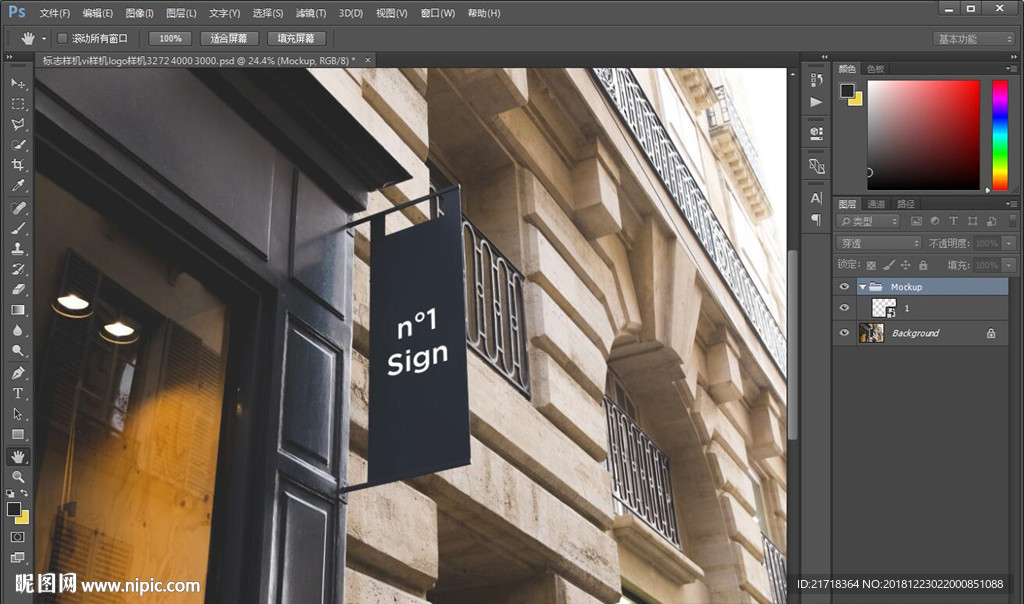Open the Paragraph panel icon
The width and height of the screenshot is (1024, 604).
[x=816, y=219]
